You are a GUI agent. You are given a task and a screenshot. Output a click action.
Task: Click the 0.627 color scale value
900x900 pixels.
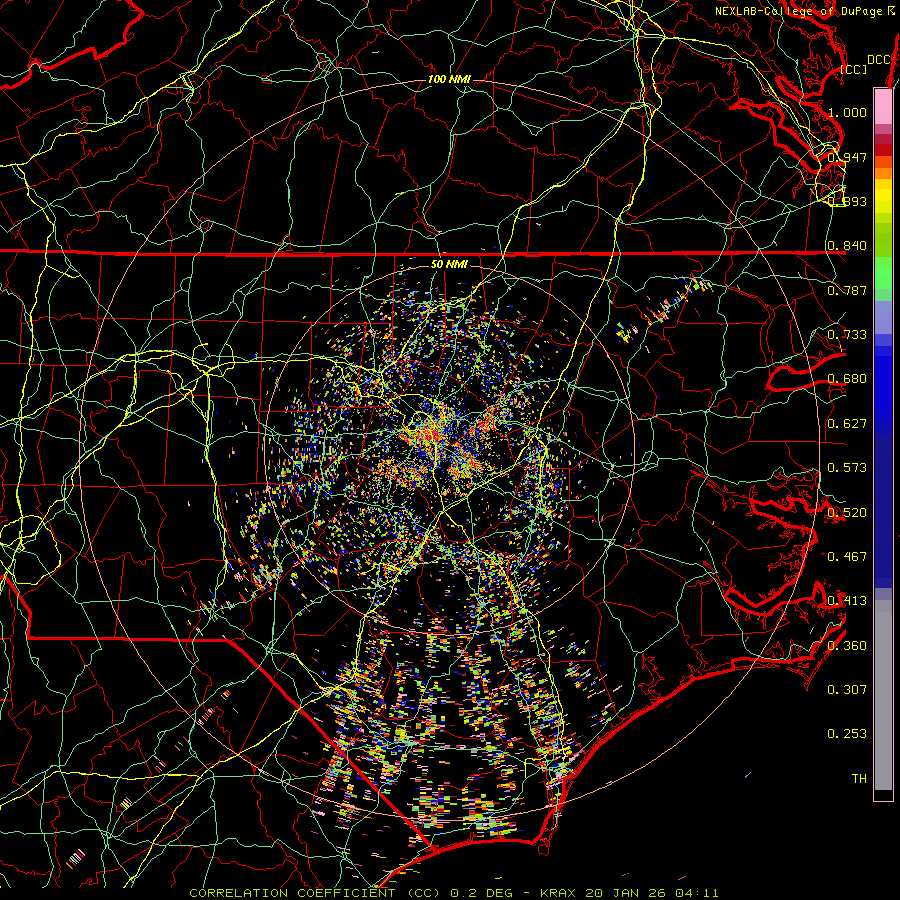847,424
